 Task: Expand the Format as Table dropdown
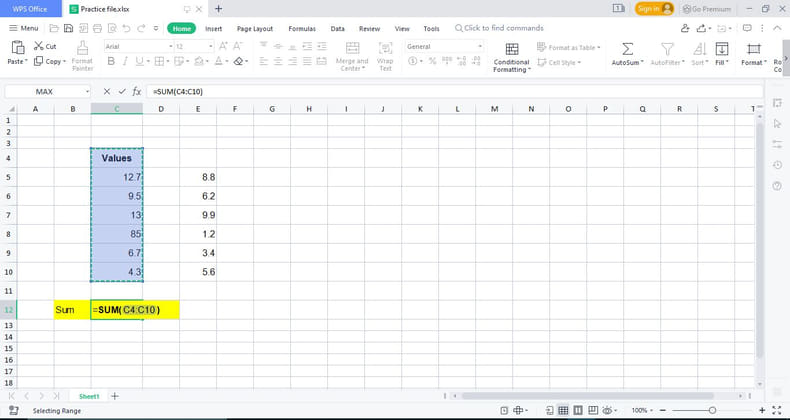pyautogui.click(x=599, y=47)
